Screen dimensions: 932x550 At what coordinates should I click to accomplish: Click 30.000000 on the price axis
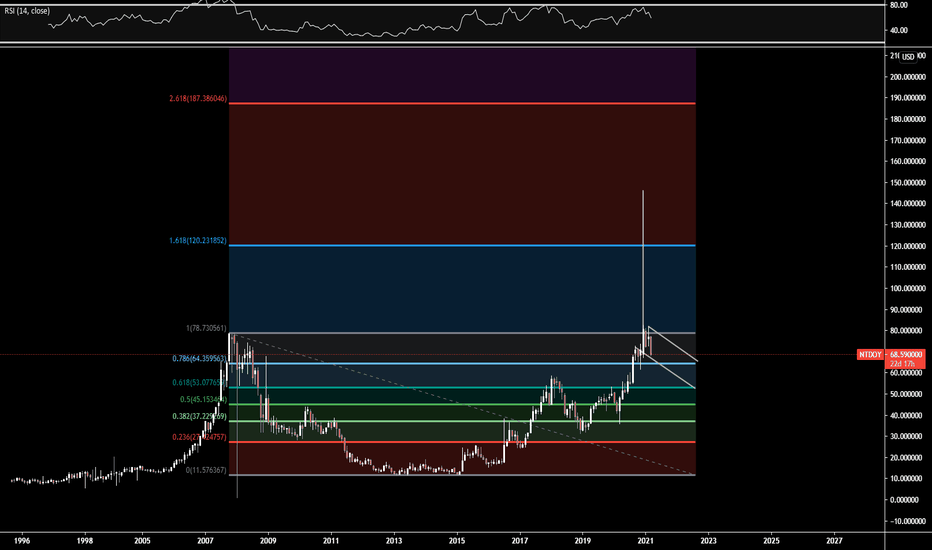point(908,436)
